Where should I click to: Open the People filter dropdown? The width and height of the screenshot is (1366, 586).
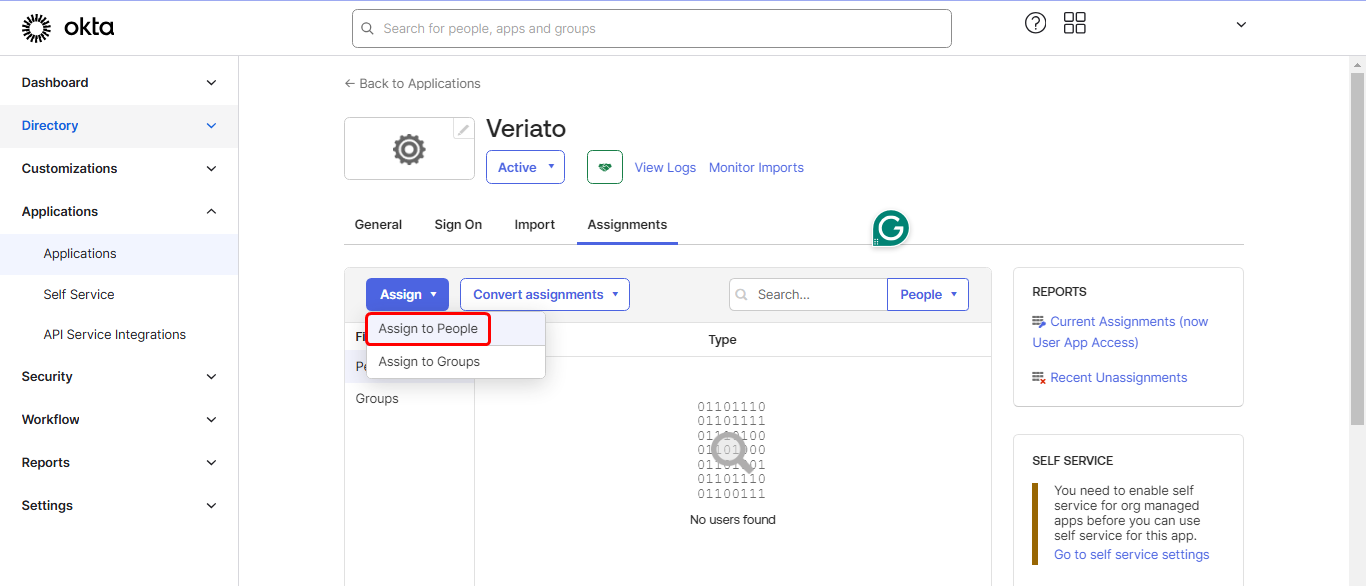tap(928, 294)
